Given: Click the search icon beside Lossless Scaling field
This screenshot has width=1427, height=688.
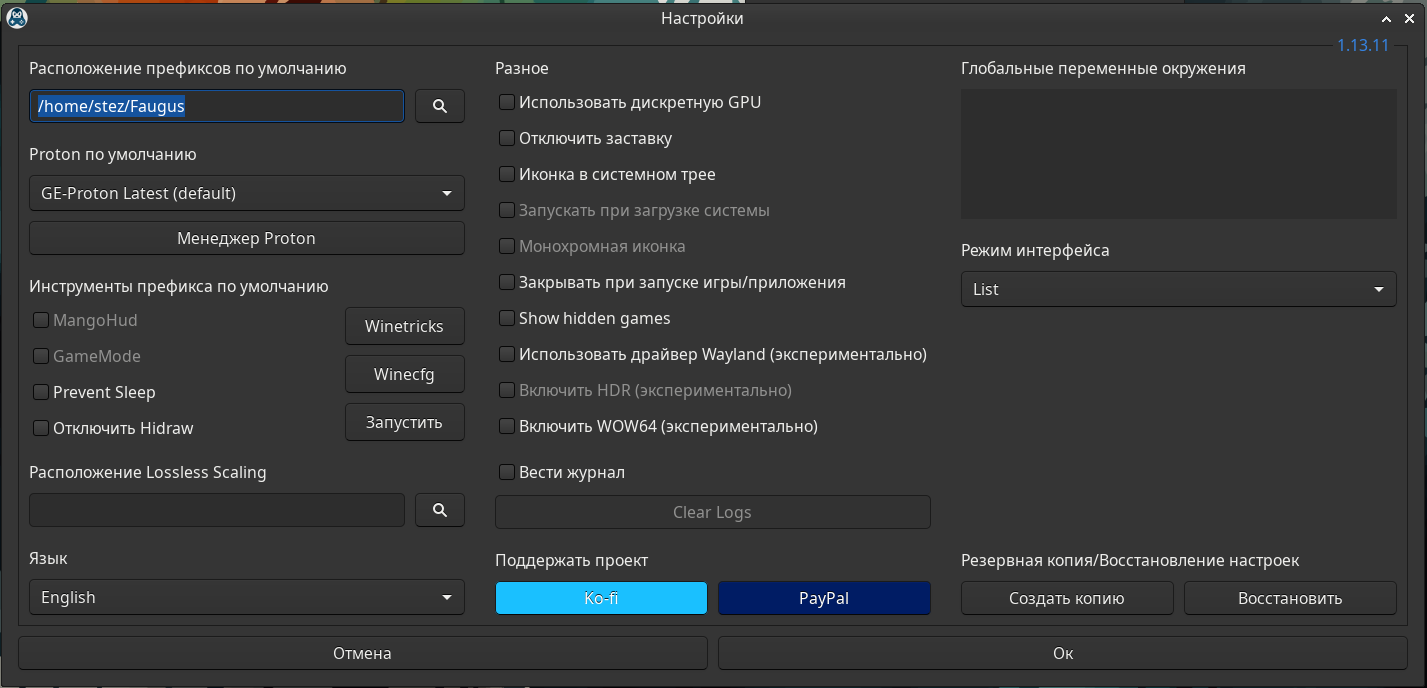Looking at the screenshot, I should [x=440, y=510].
